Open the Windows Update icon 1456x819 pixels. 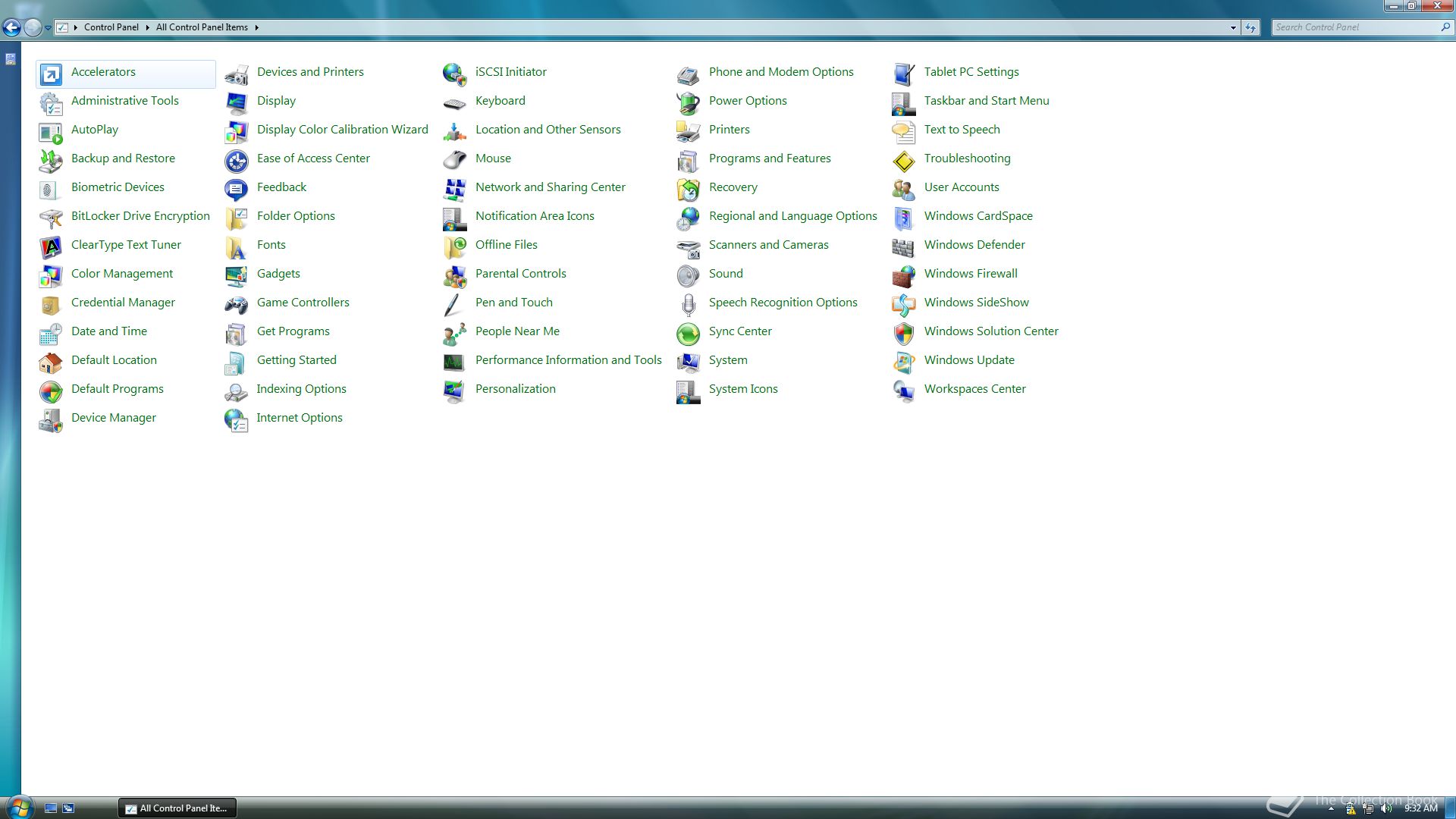pyautogui.click(x=904, y=362)
